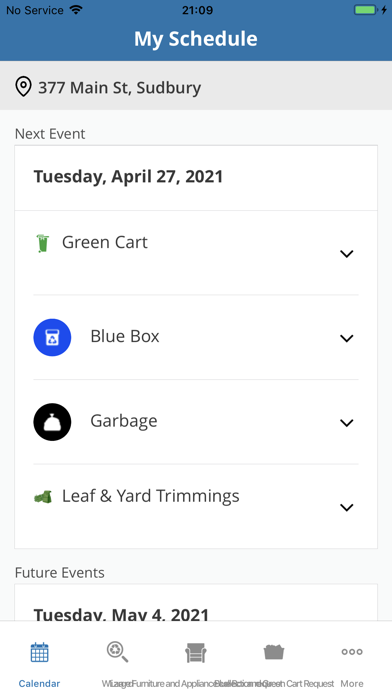Open the waste search magnifier tab
Viewport: 392px width, 696px height.
(118, 652)
